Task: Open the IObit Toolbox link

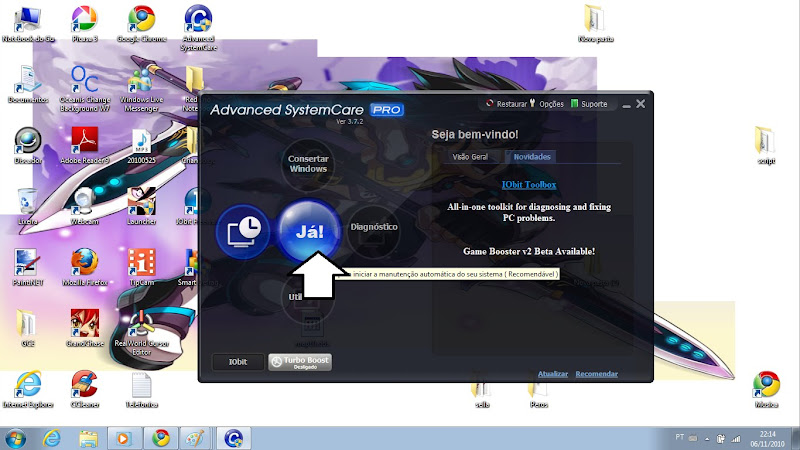Action: click(529, 185)
